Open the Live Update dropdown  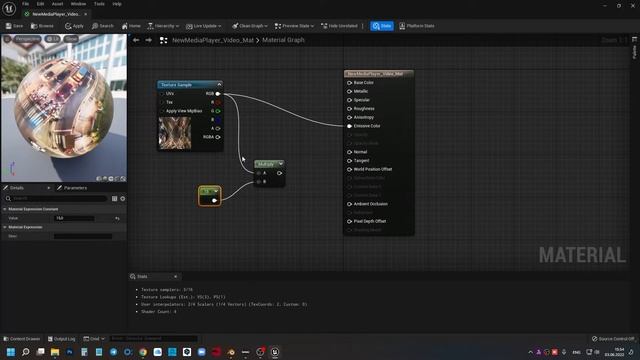tap(203, 26)
